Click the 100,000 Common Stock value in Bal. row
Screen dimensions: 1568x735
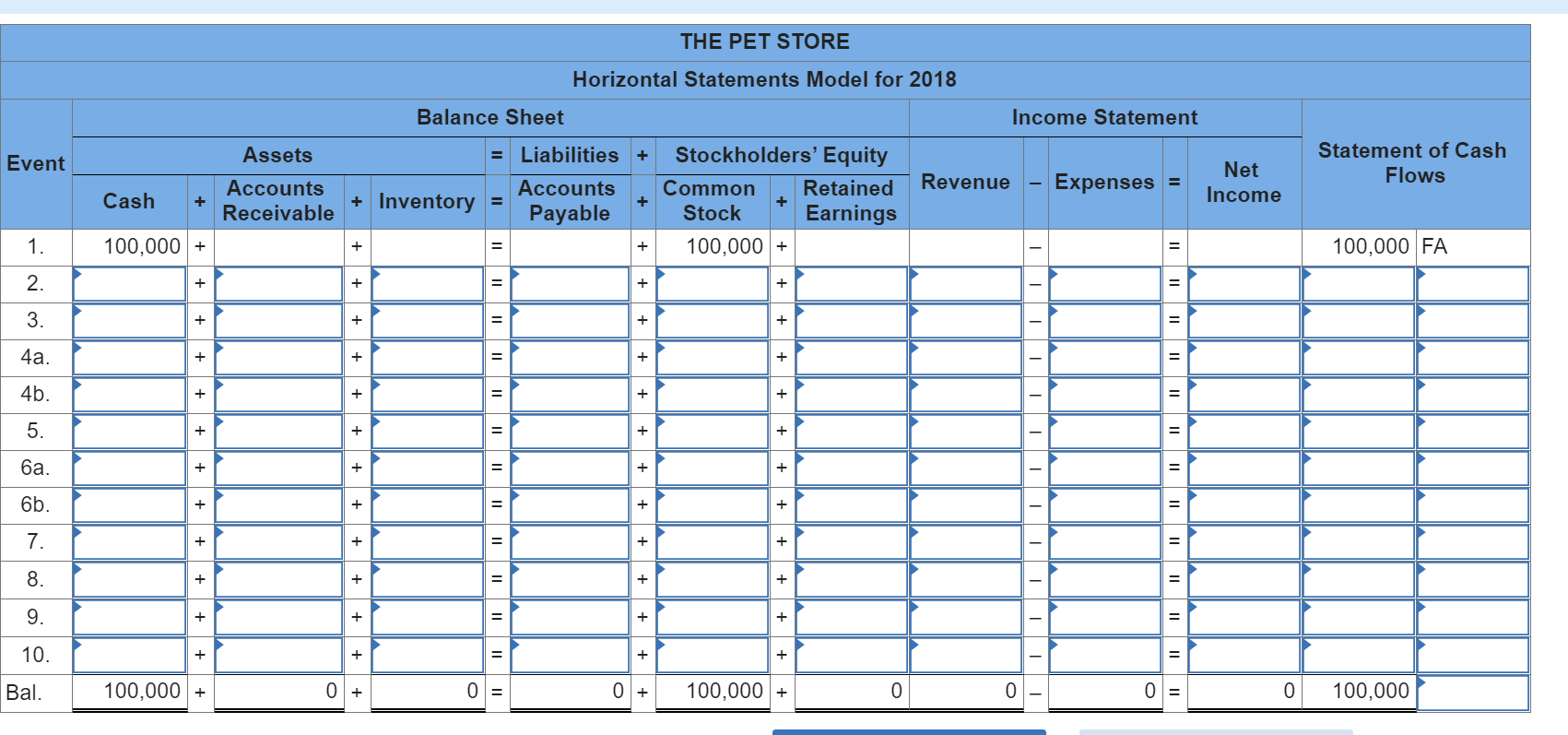[x=725, y=691]
